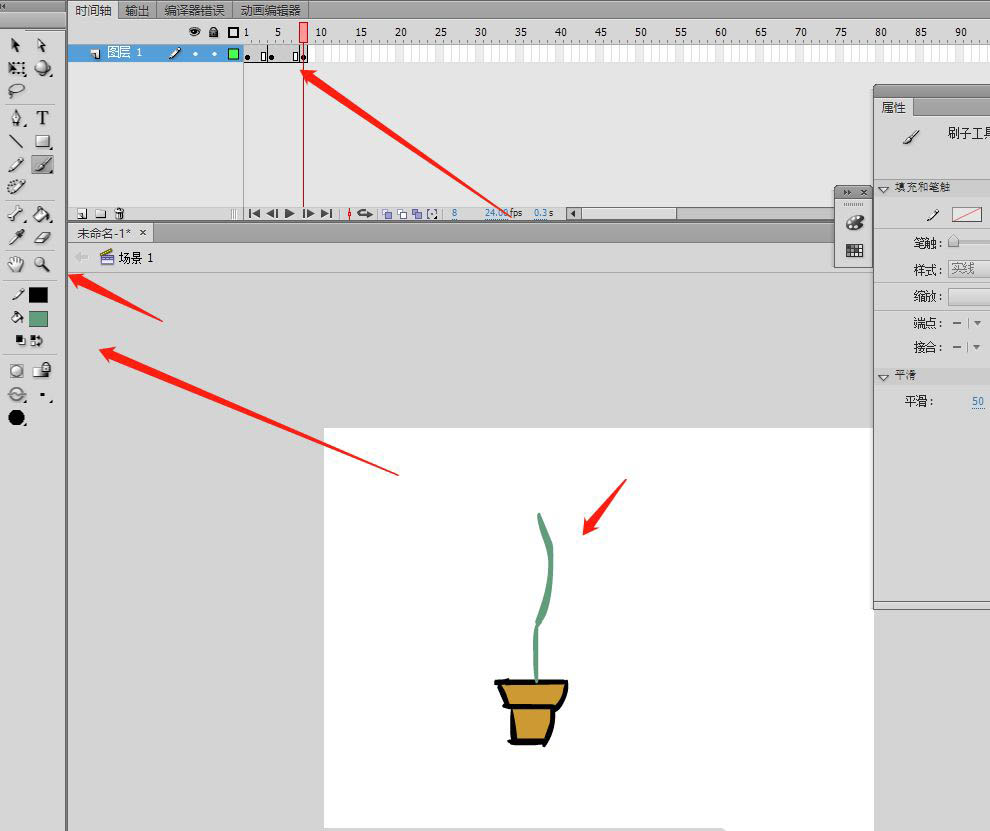Open the color palette panel icon
The width and height of the screenshot is (990, 831).
854,222
